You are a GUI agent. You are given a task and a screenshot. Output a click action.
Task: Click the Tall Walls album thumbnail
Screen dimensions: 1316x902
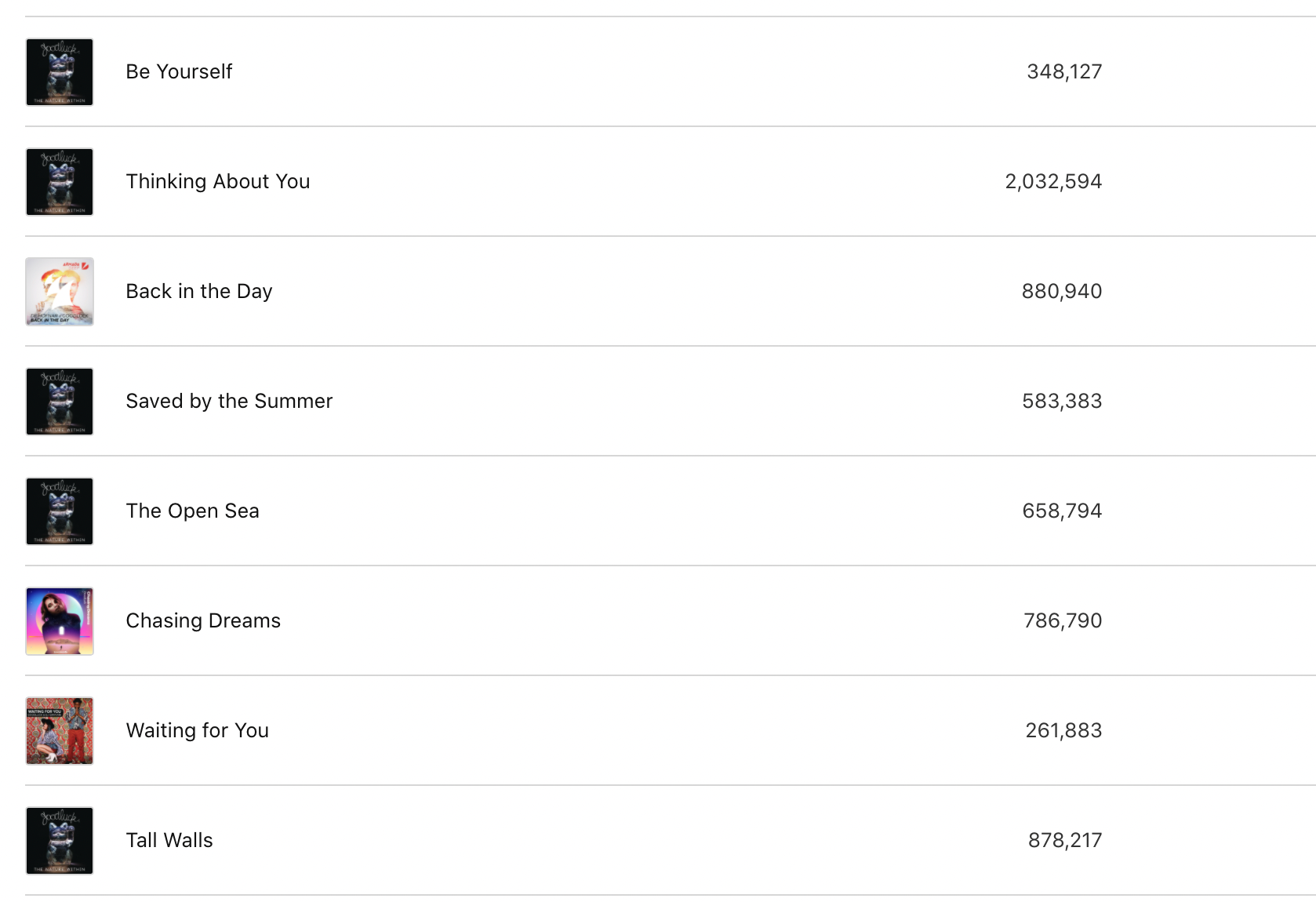point(60,841)
